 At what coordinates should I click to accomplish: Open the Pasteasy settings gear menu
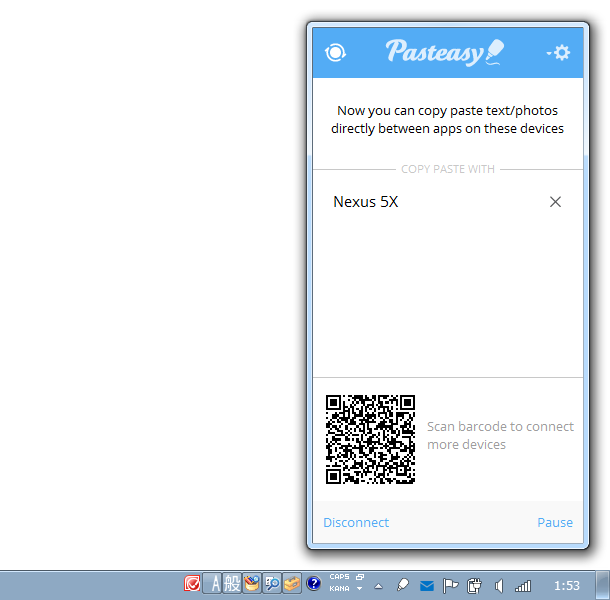point(559,52)
